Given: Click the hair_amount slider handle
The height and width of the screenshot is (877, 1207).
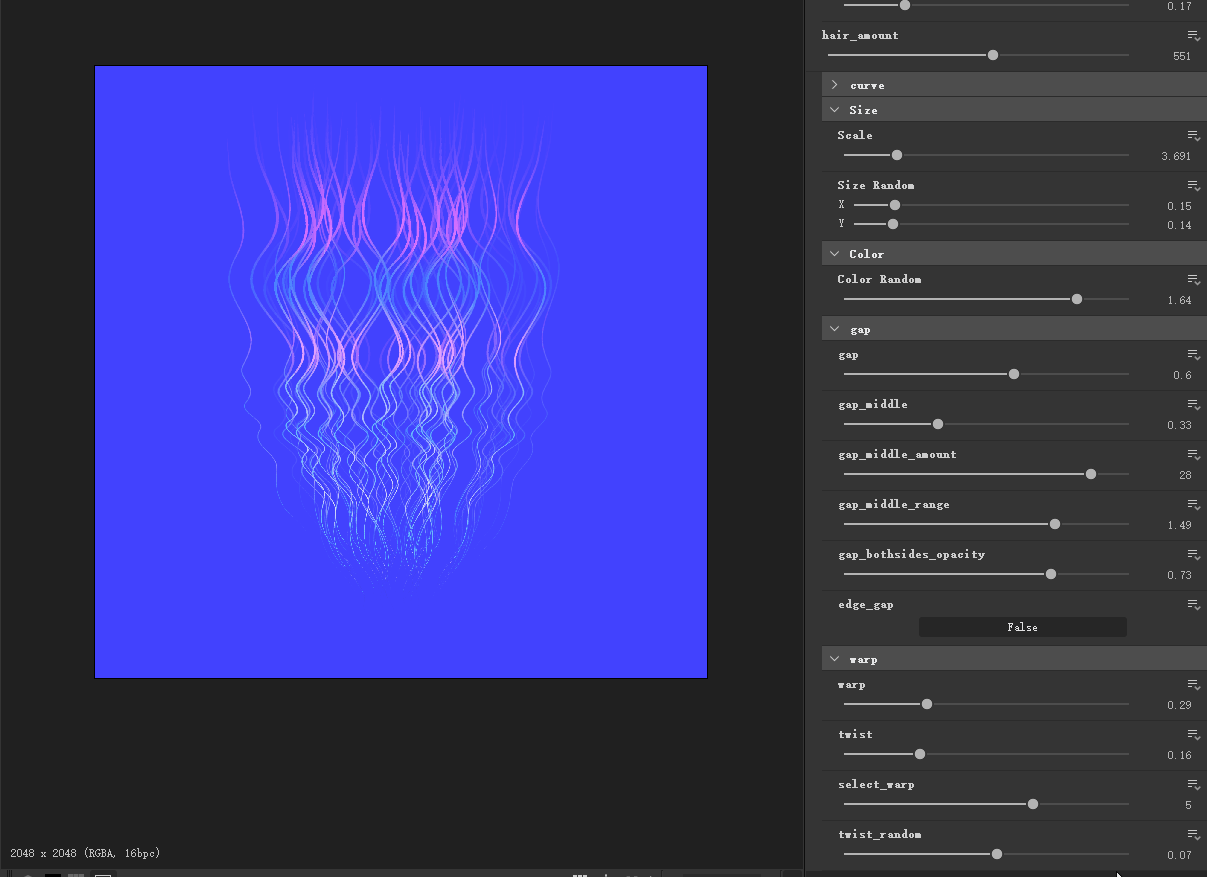Looking at the screenshot, I should point(993,55).
